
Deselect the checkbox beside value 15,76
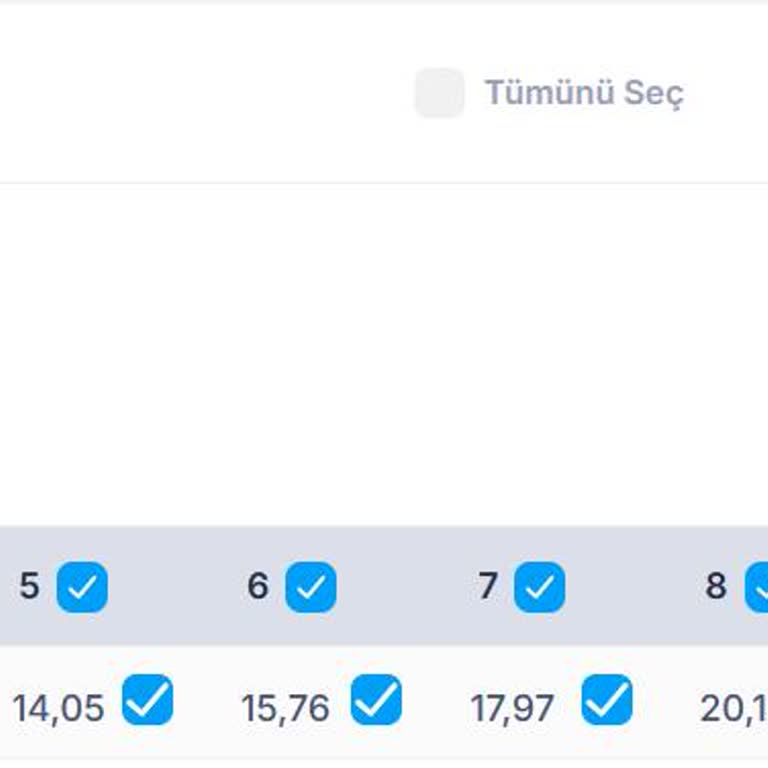(x=376, y=700)
